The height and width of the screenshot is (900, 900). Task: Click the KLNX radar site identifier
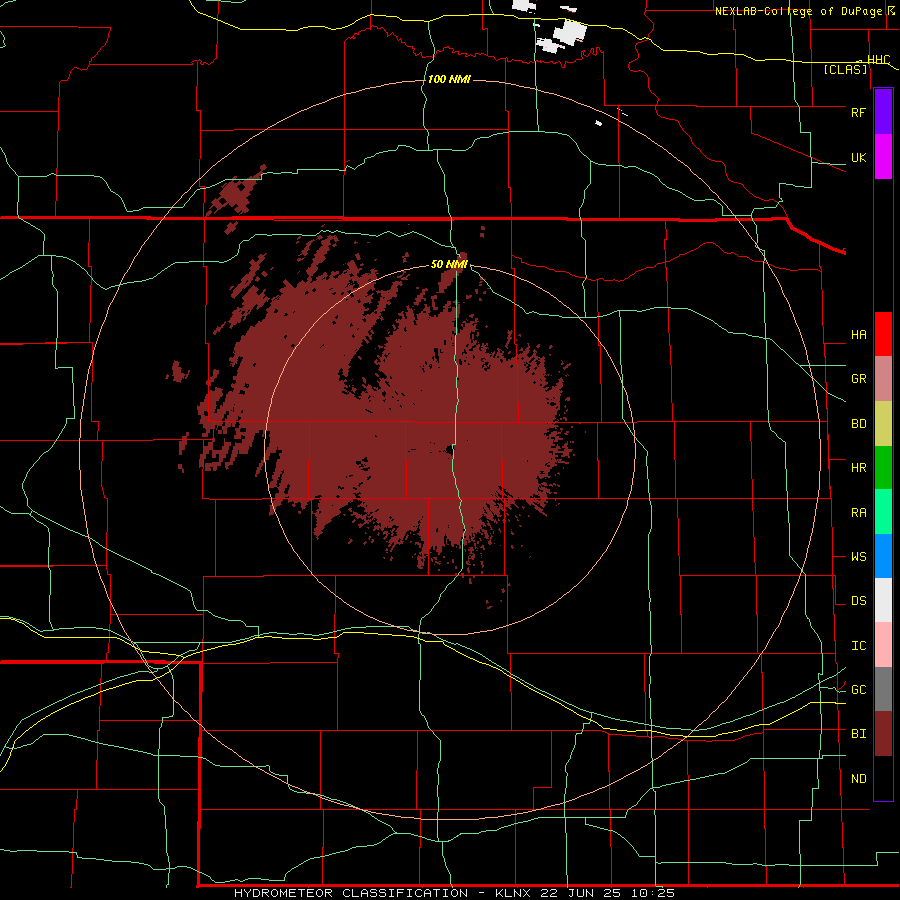tap(513, 893)
